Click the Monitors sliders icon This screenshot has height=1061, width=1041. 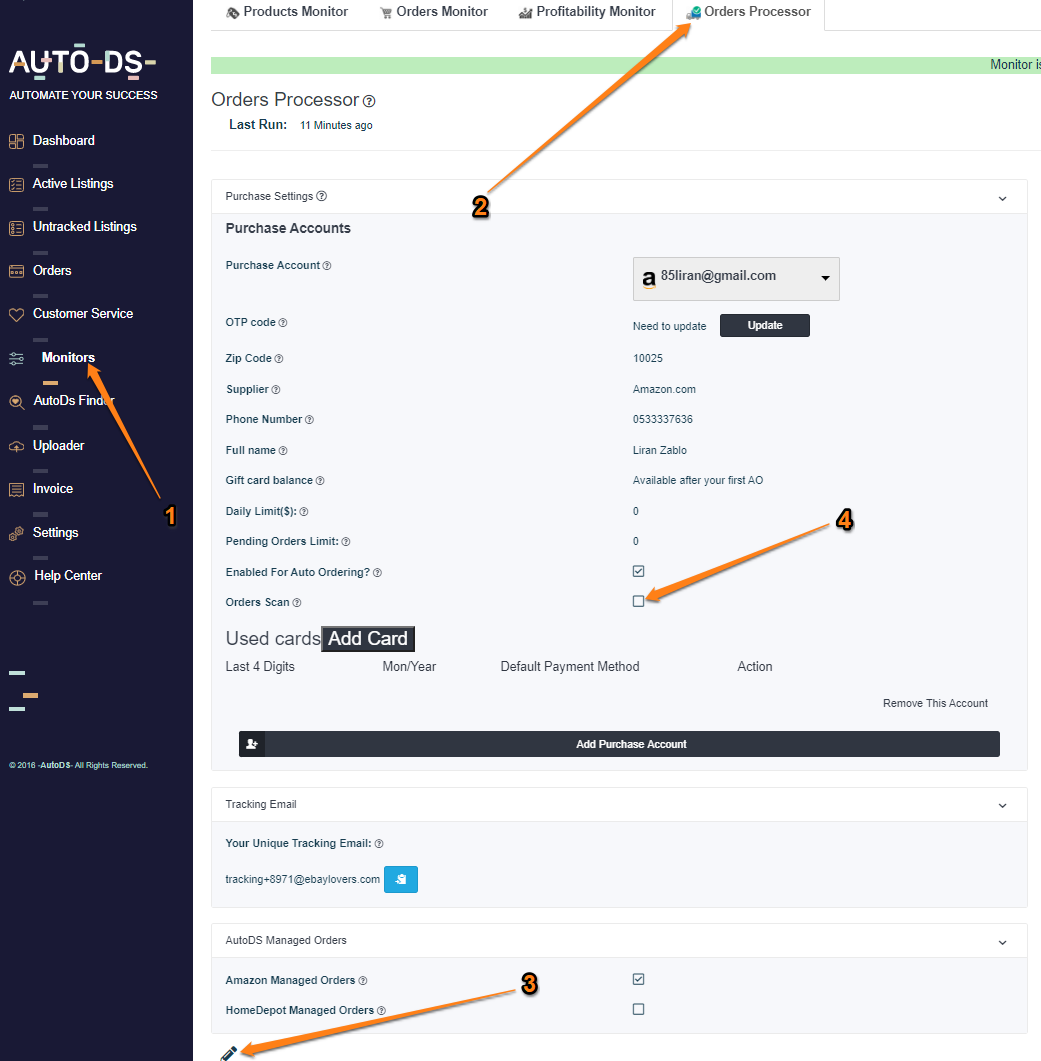tap(16, 359)
